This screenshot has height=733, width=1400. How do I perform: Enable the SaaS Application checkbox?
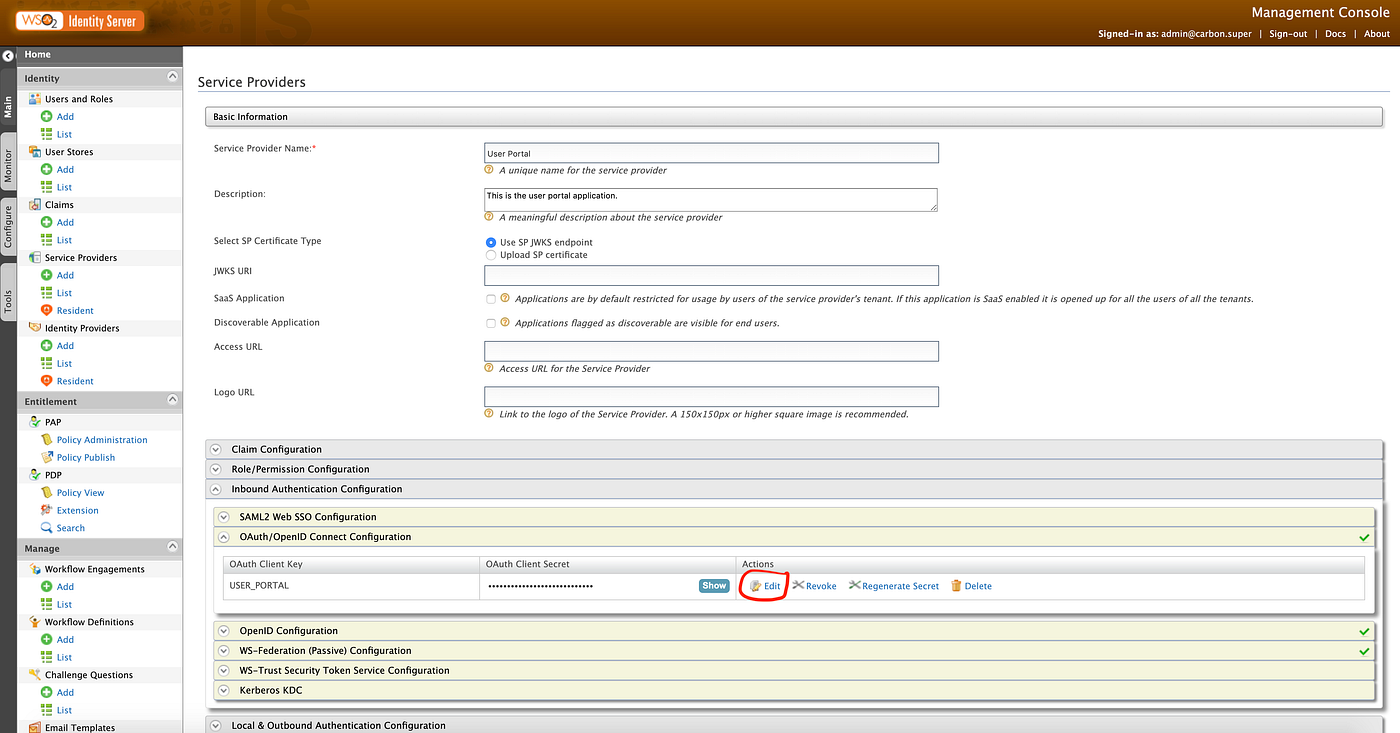click(490, 298)
